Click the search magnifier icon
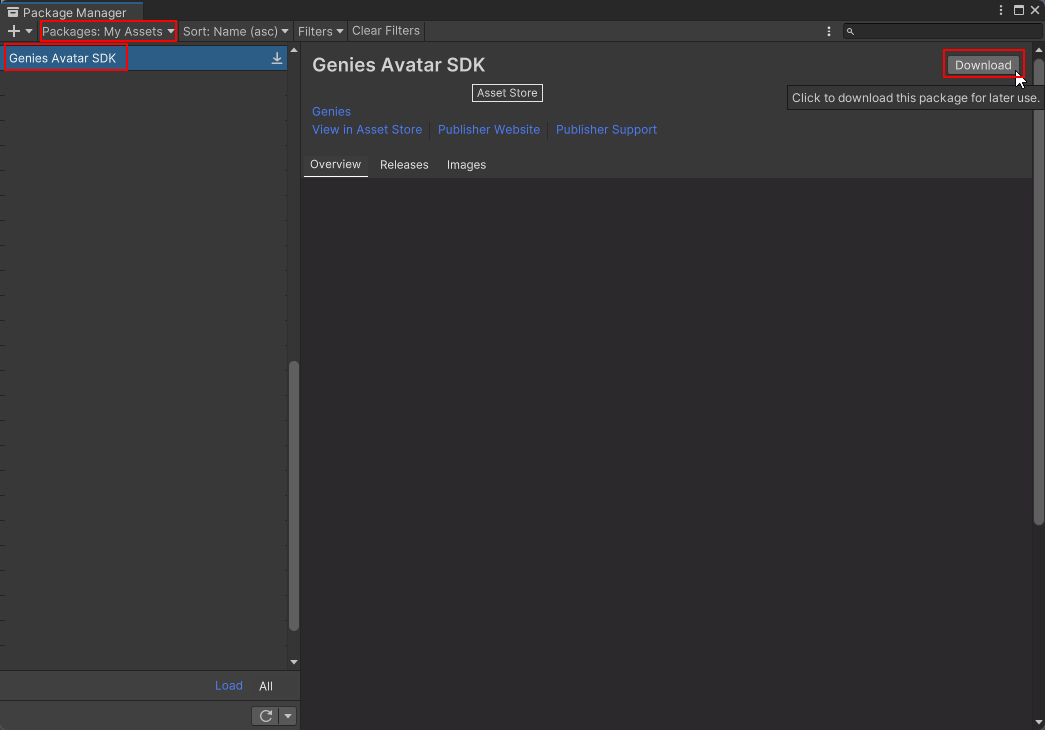1045x730 pixels. pos(851,32)
